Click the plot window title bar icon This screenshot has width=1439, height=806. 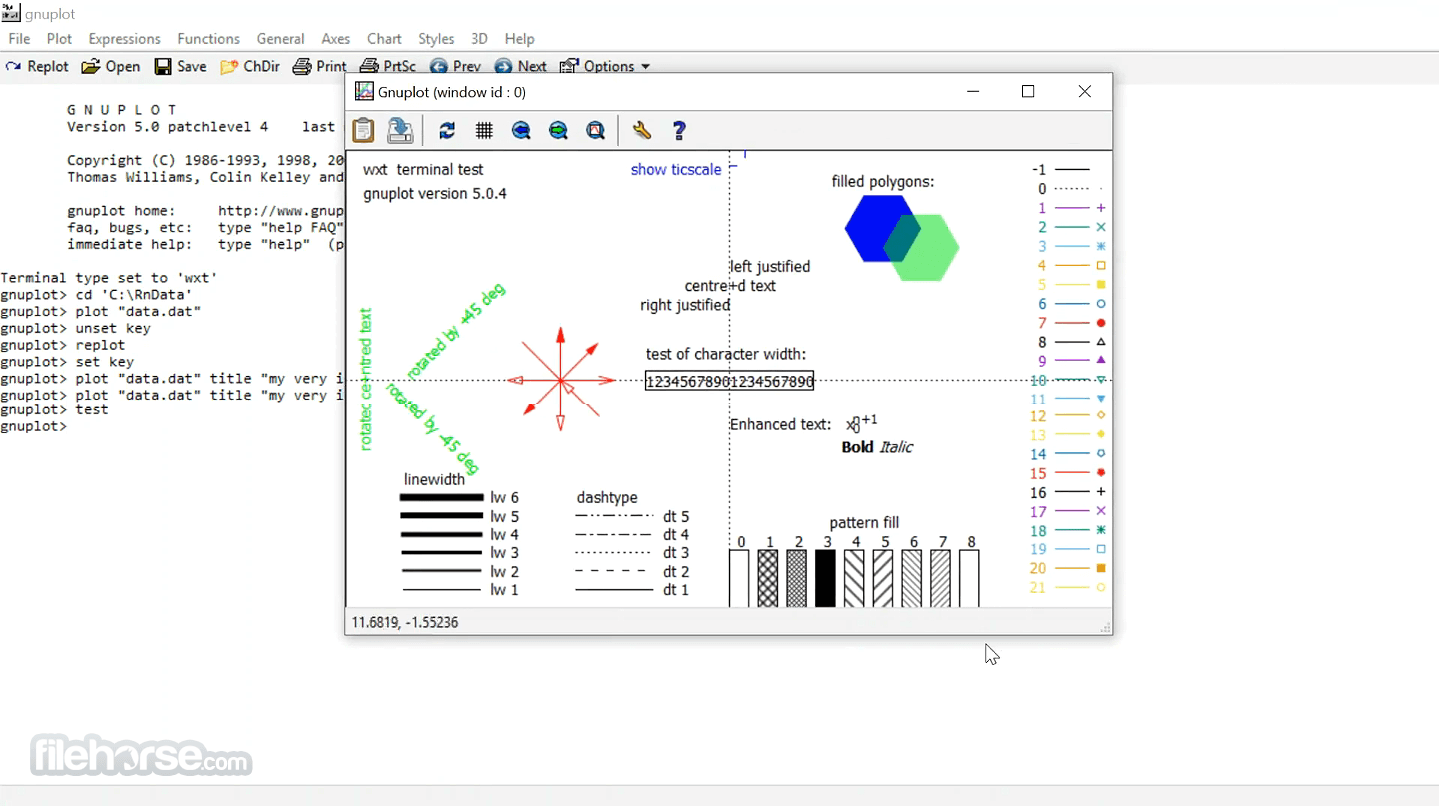365,92
